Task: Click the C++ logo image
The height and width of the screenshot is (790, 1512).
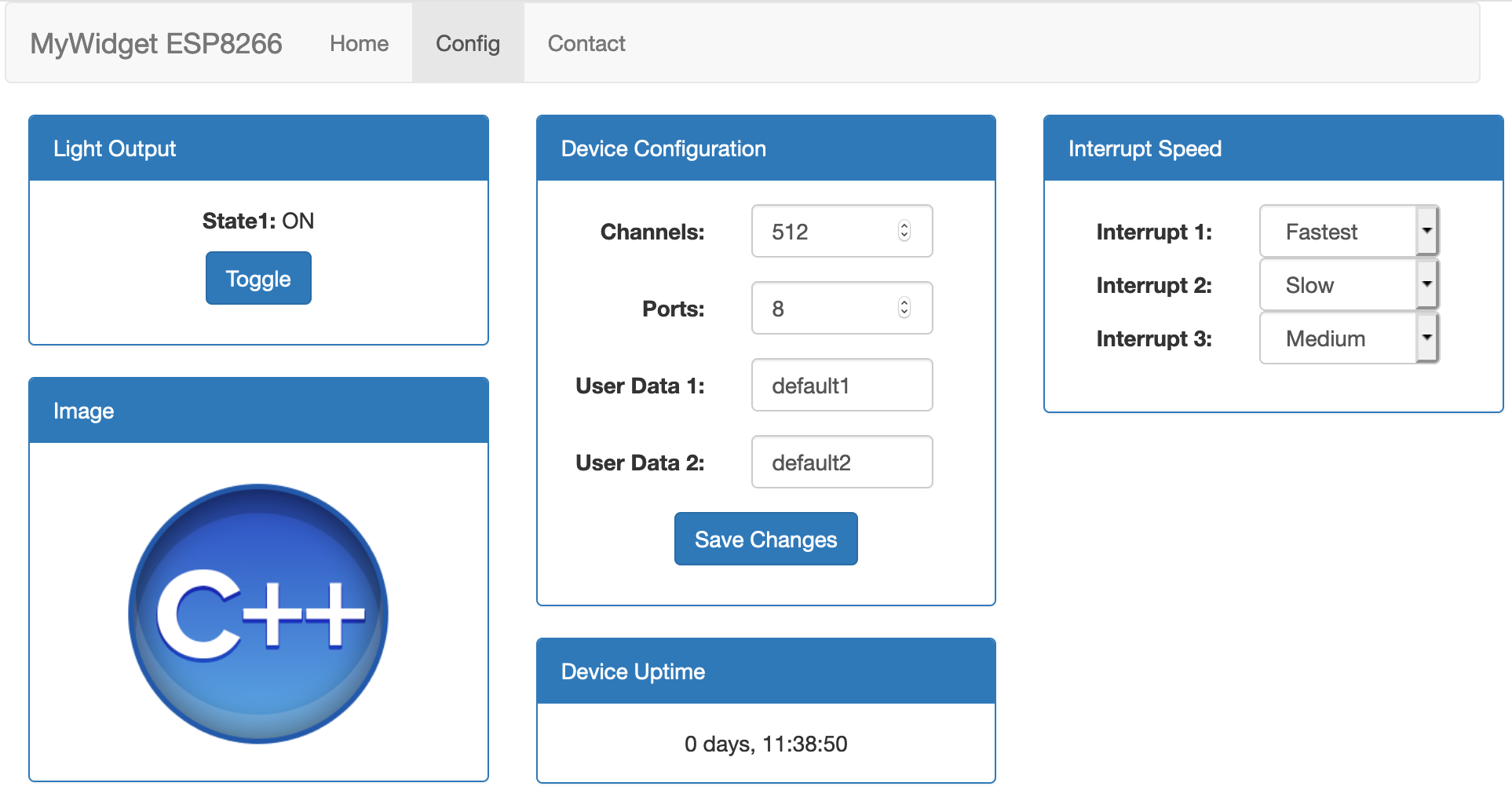Action: click(x=258, y=613)
